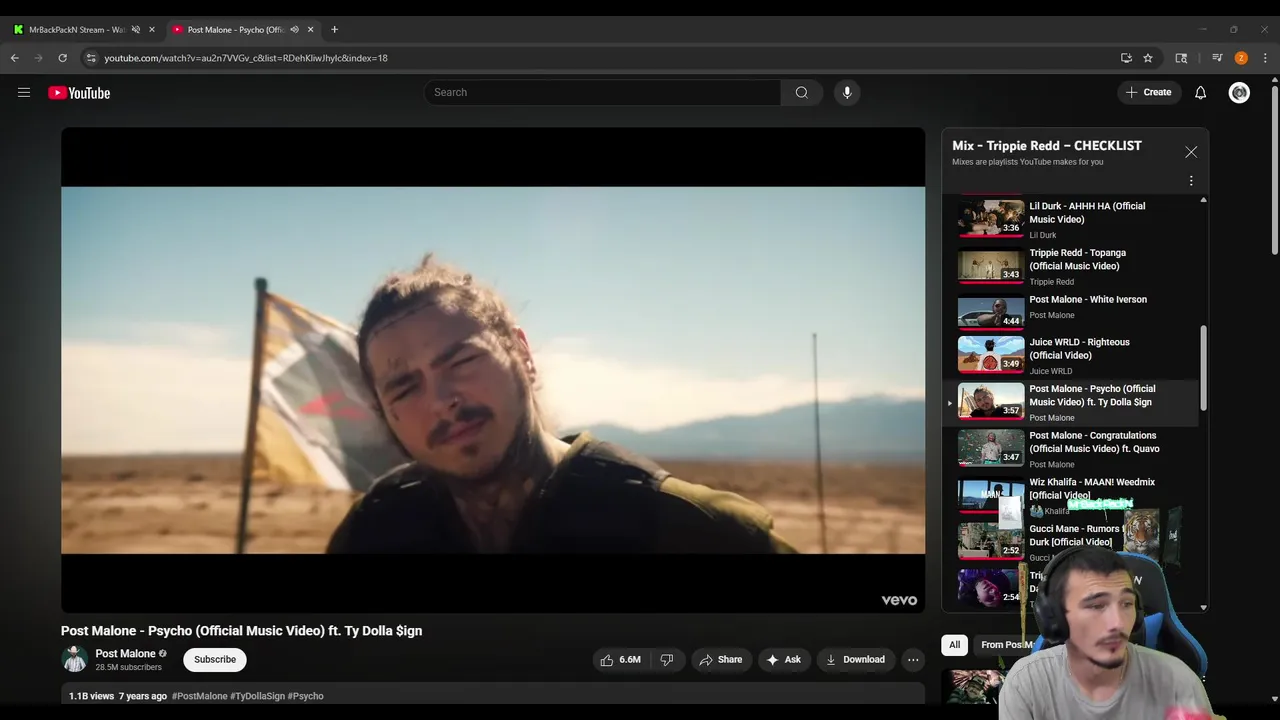Image resolution: width=1280 pixels, height=720 pixels.
Task: Subscribe to Post Malone
Action: [x=215, y=660]
